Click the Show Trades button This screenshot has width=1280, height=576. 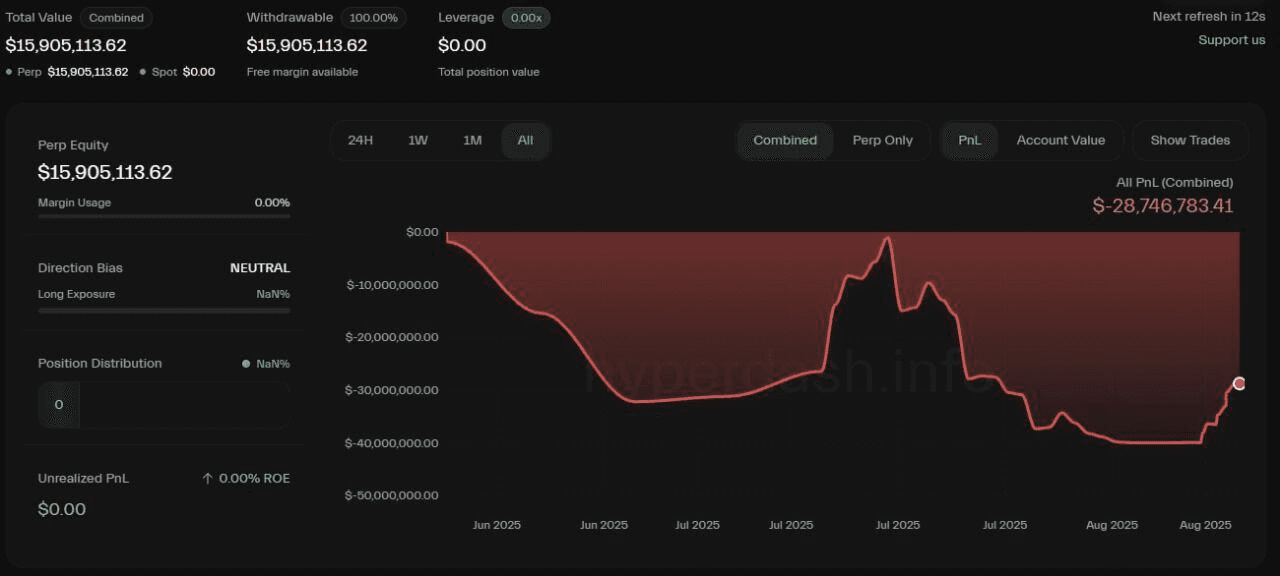(1190, 140)
